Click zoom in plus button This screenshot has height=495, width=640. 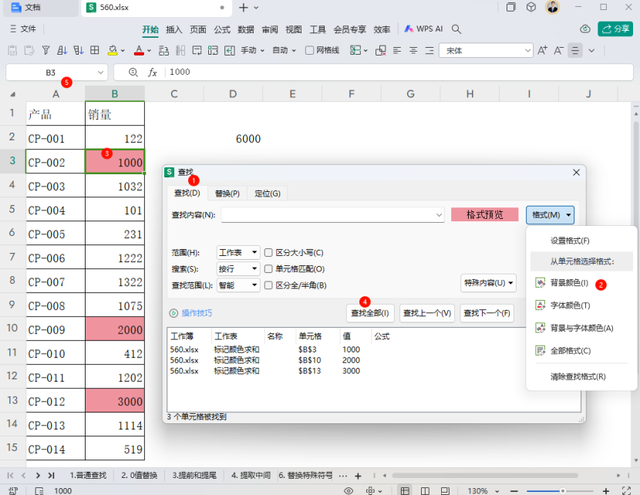point(606,491)
